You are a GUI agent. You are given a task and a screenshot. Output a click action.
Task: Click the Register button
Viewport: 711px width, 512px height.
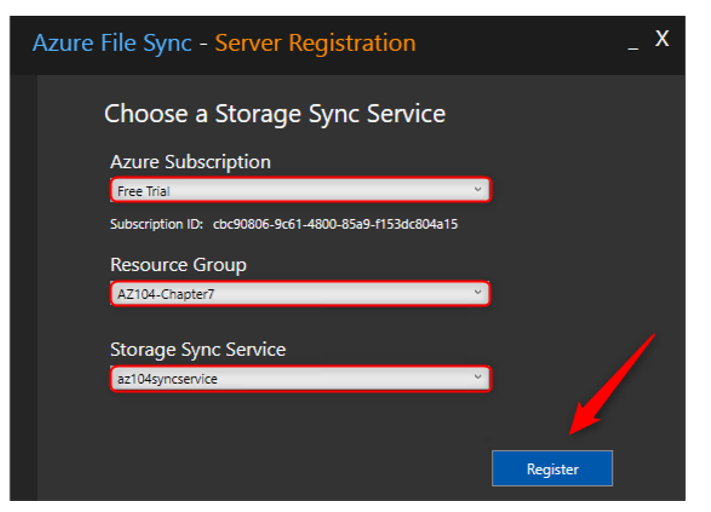pos(552,468)
